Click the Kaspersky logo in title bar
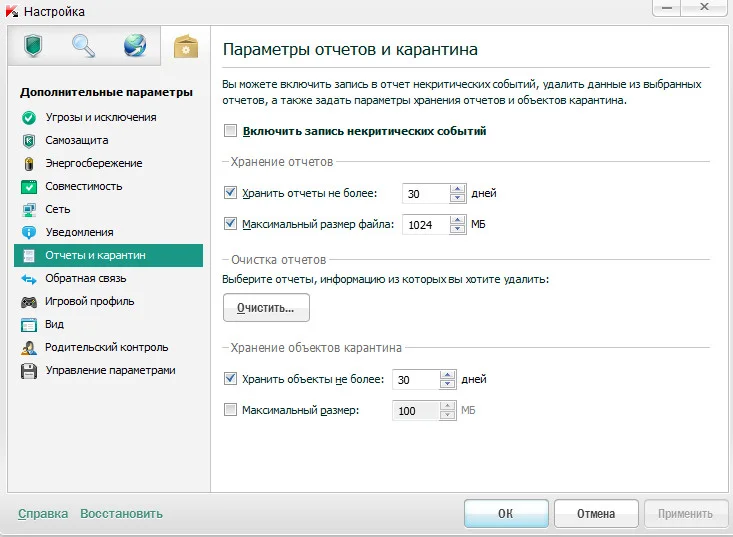The height and width of the screenshot is (537, 733). coord(12,11)
